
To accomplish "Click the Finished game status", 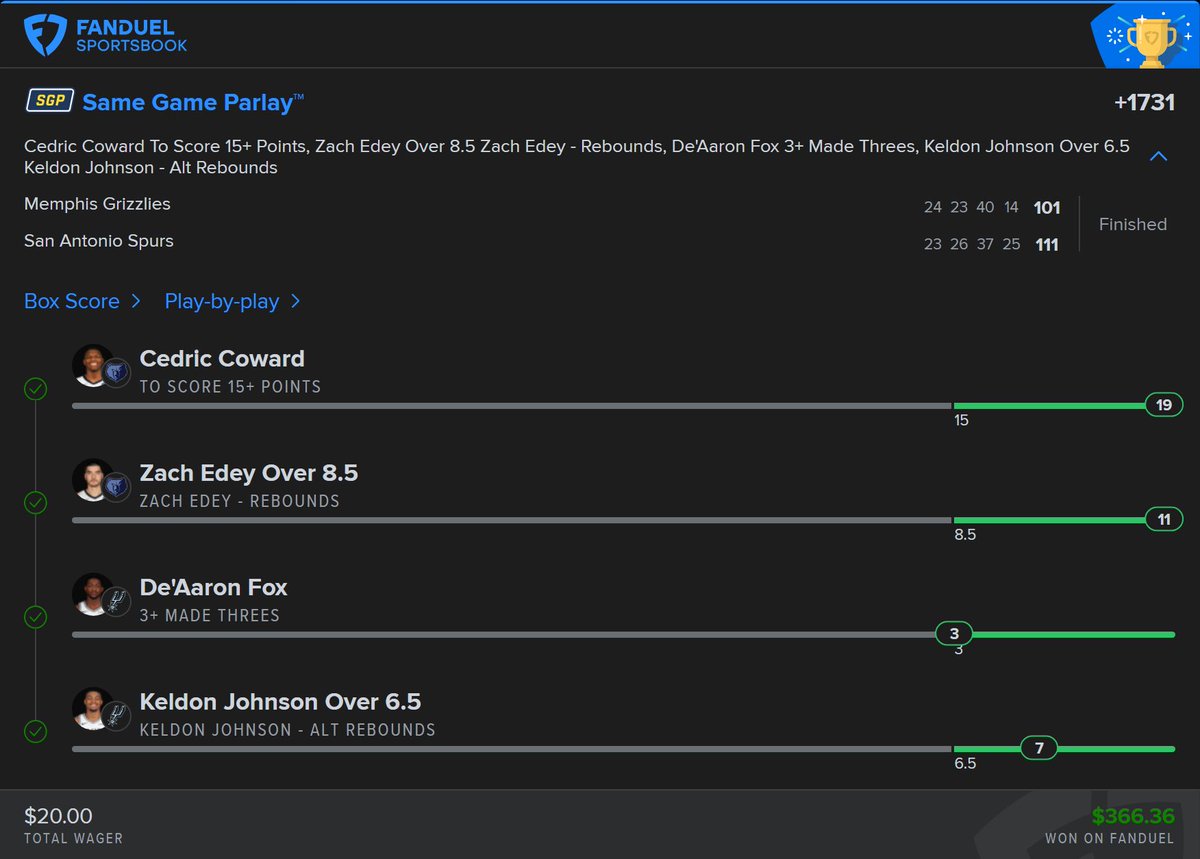I will pyautogui.click(x=1133, y=224).
